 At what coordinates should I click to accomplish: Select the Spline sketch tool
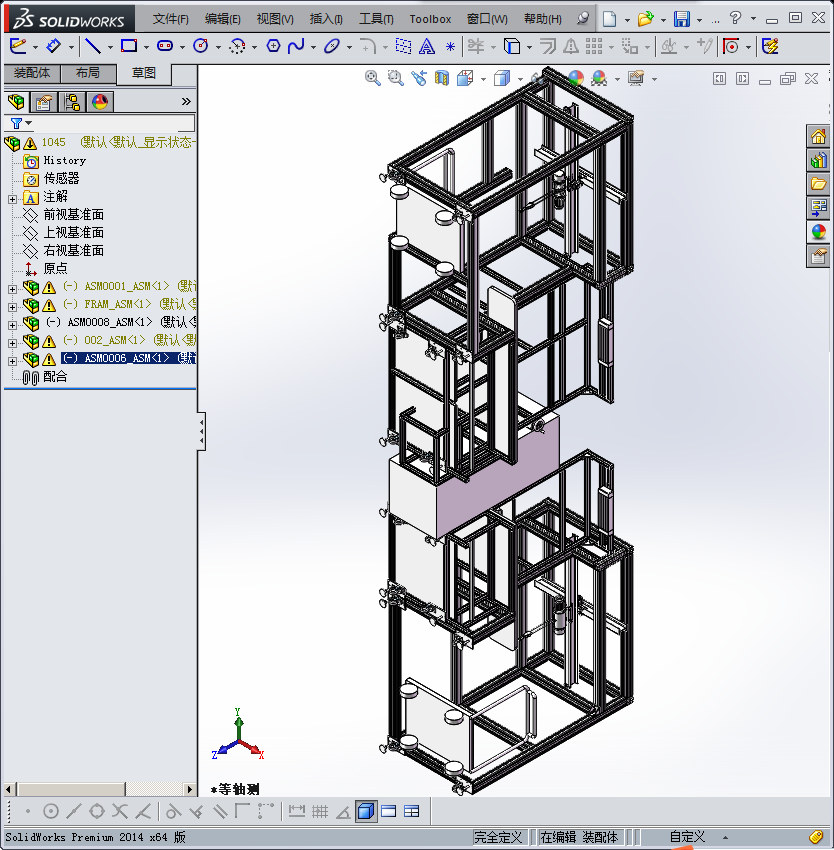(x=296, y=46)
